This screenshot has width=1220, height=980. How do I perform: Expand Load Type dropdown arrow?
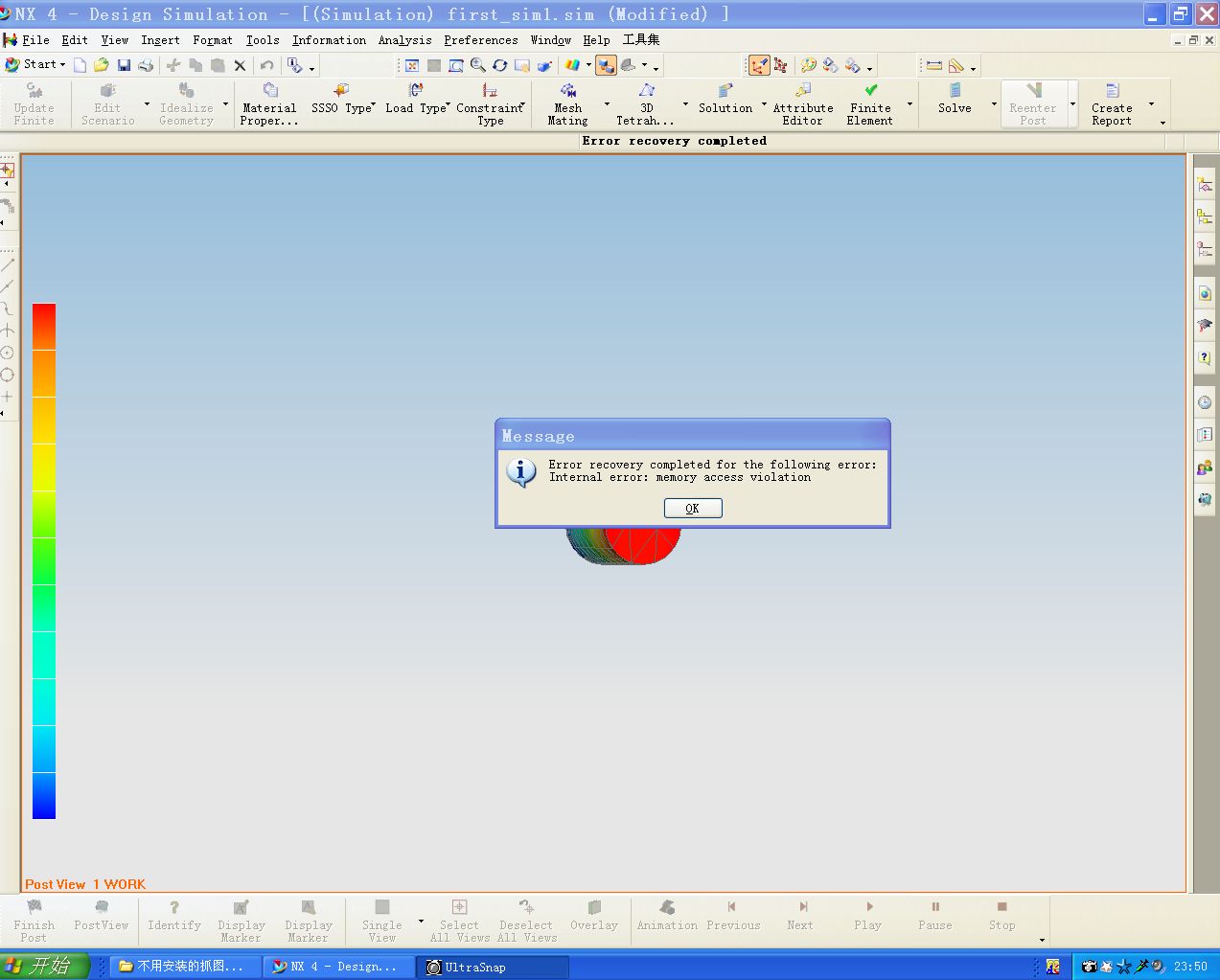(x=449, y=103)
